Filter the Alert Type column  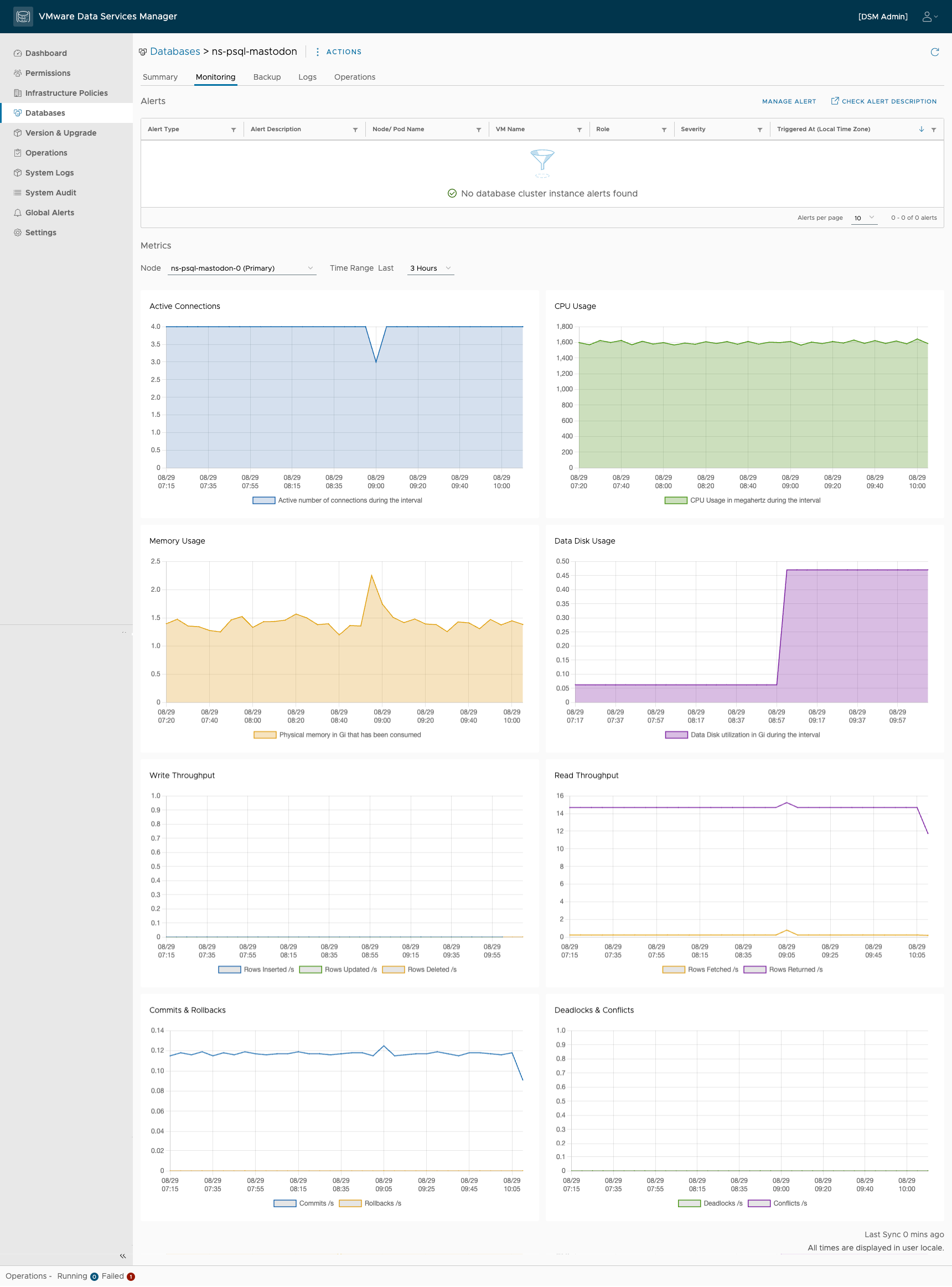234,130
